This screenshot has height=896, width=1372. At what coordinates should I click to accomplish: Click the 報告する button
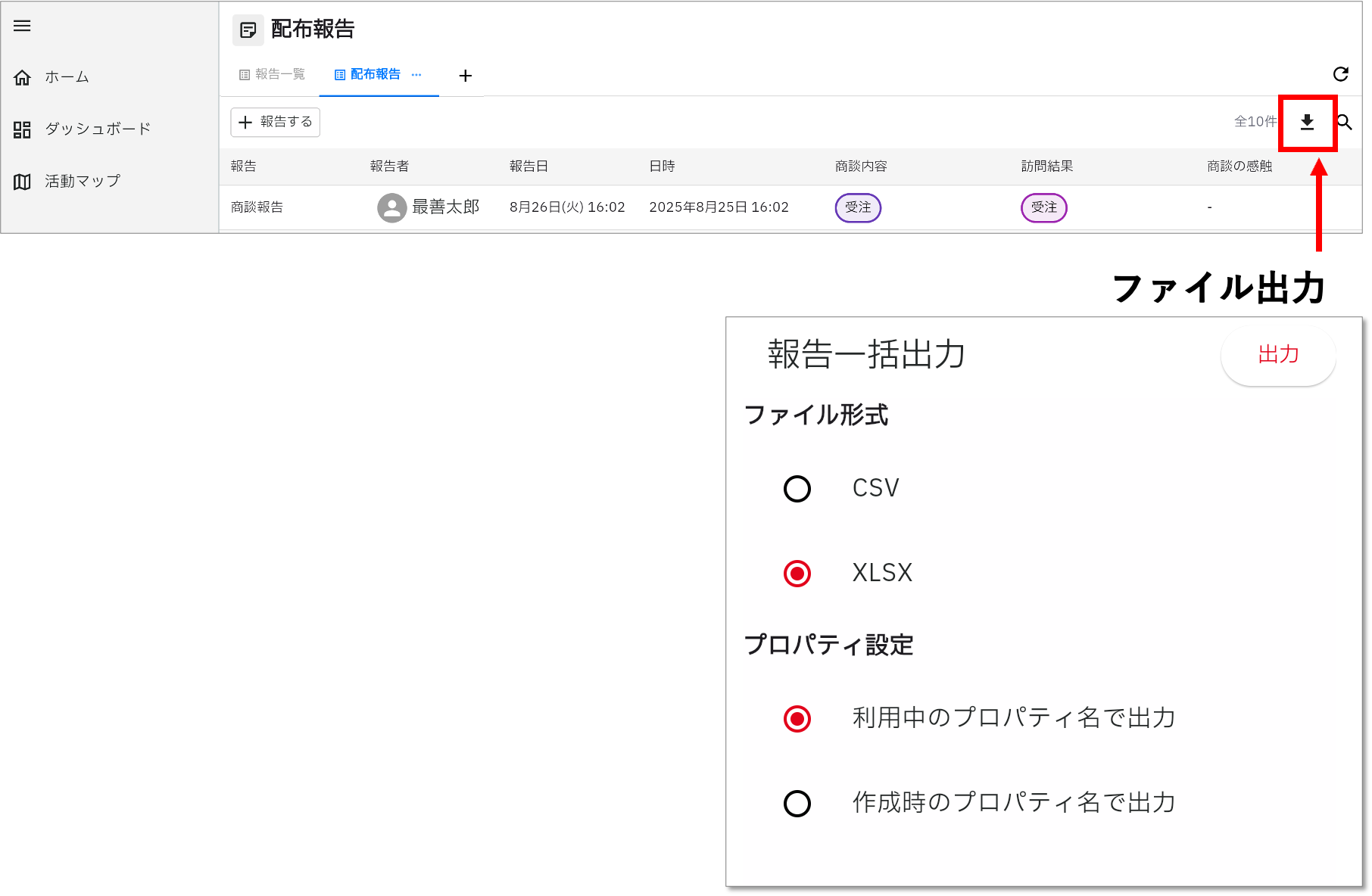pos(276,123)
